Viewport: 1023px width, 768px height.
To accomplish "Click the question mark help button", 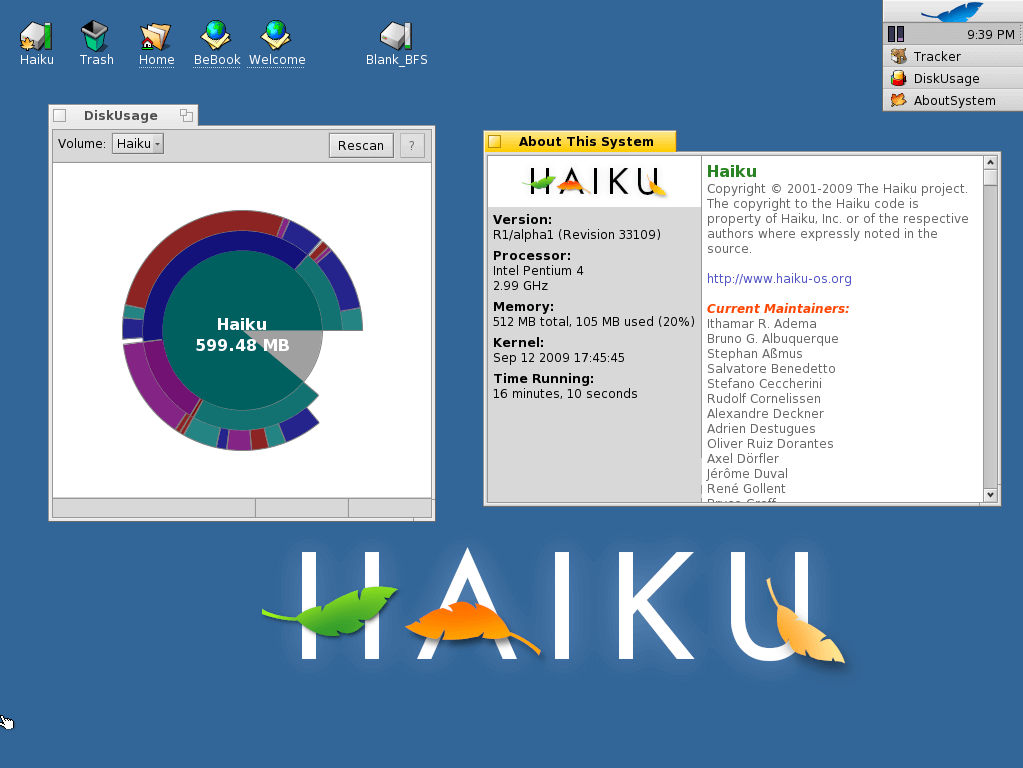I will coord(412,146).
